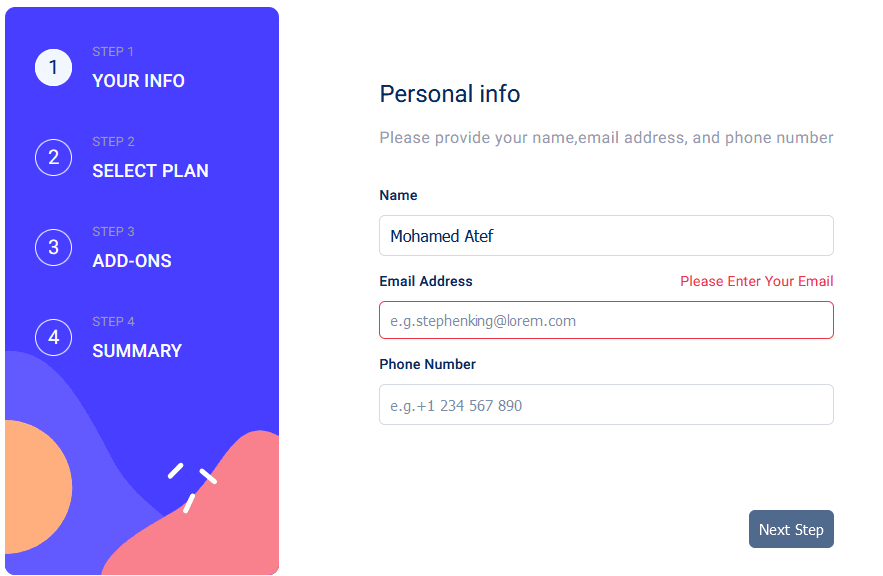Screen dimensions: 883x576
Task: Select the SELECT PLAN step label
Action: point(150,171)
